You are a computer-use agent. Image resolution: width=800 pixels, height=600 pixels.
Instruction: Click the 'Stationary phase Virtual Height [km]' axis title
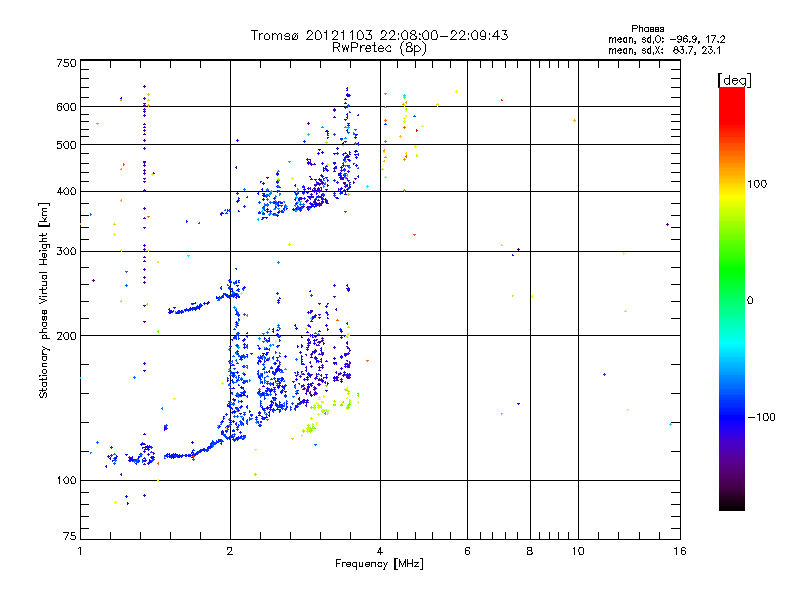coord(44,301)
